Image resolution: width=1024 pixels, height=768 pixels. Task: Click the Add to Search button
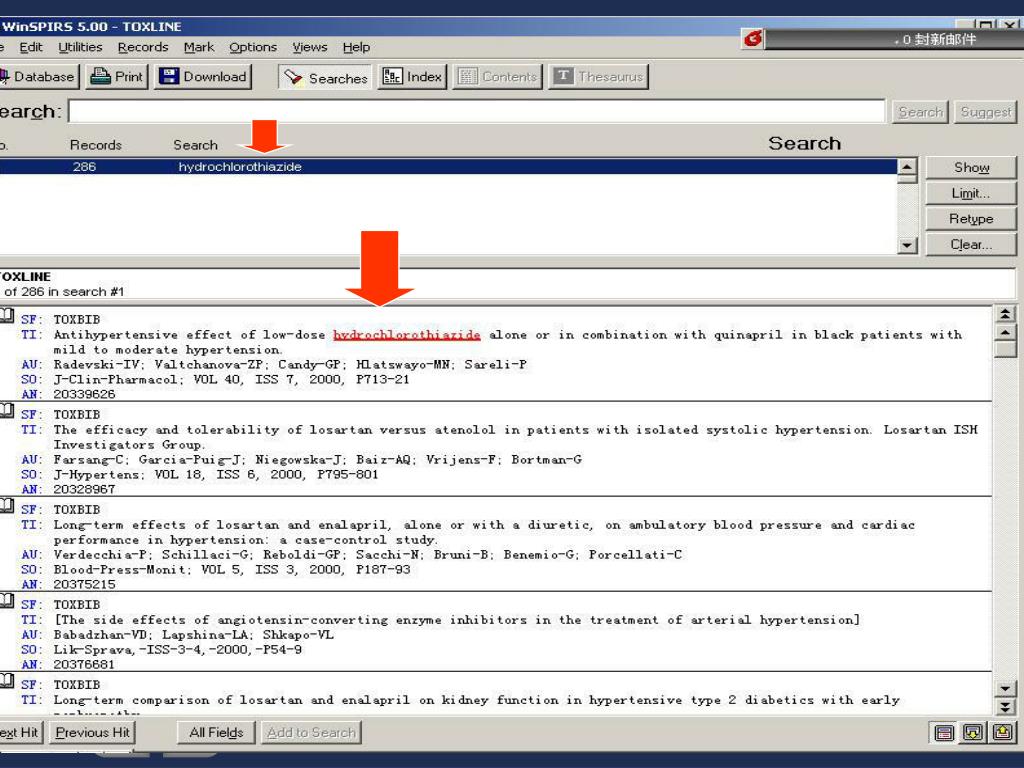311,732
